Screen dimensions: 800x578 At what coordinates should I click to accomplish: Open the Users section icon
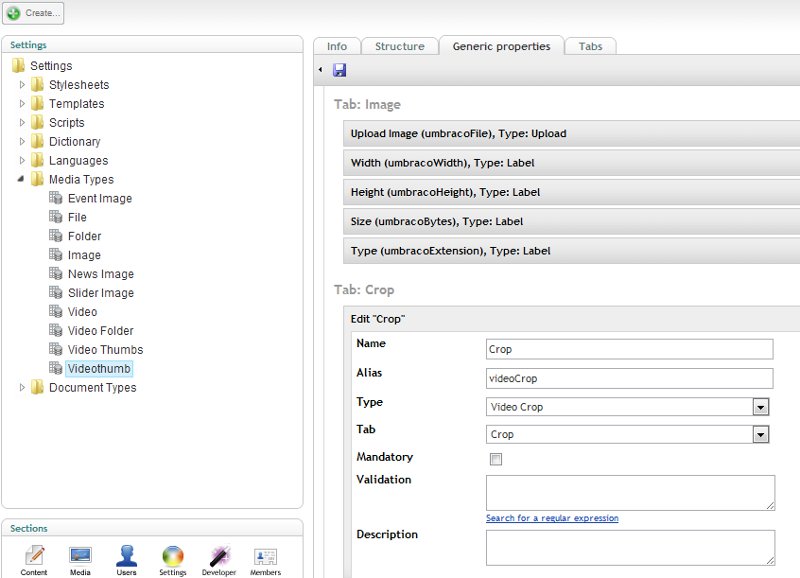point(126,557)
